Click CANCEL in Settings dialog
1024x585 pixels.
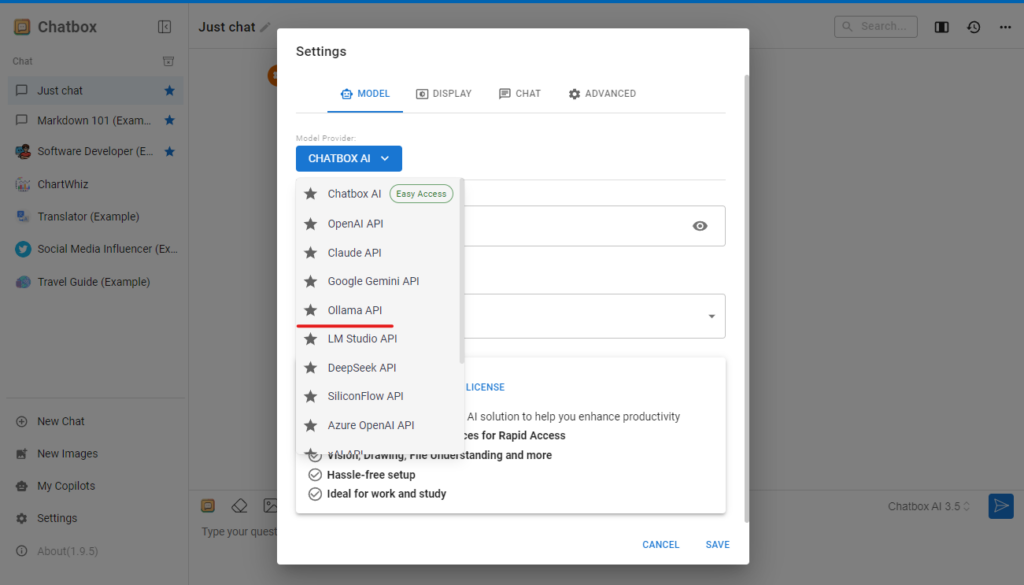click(x=661, y=545)
